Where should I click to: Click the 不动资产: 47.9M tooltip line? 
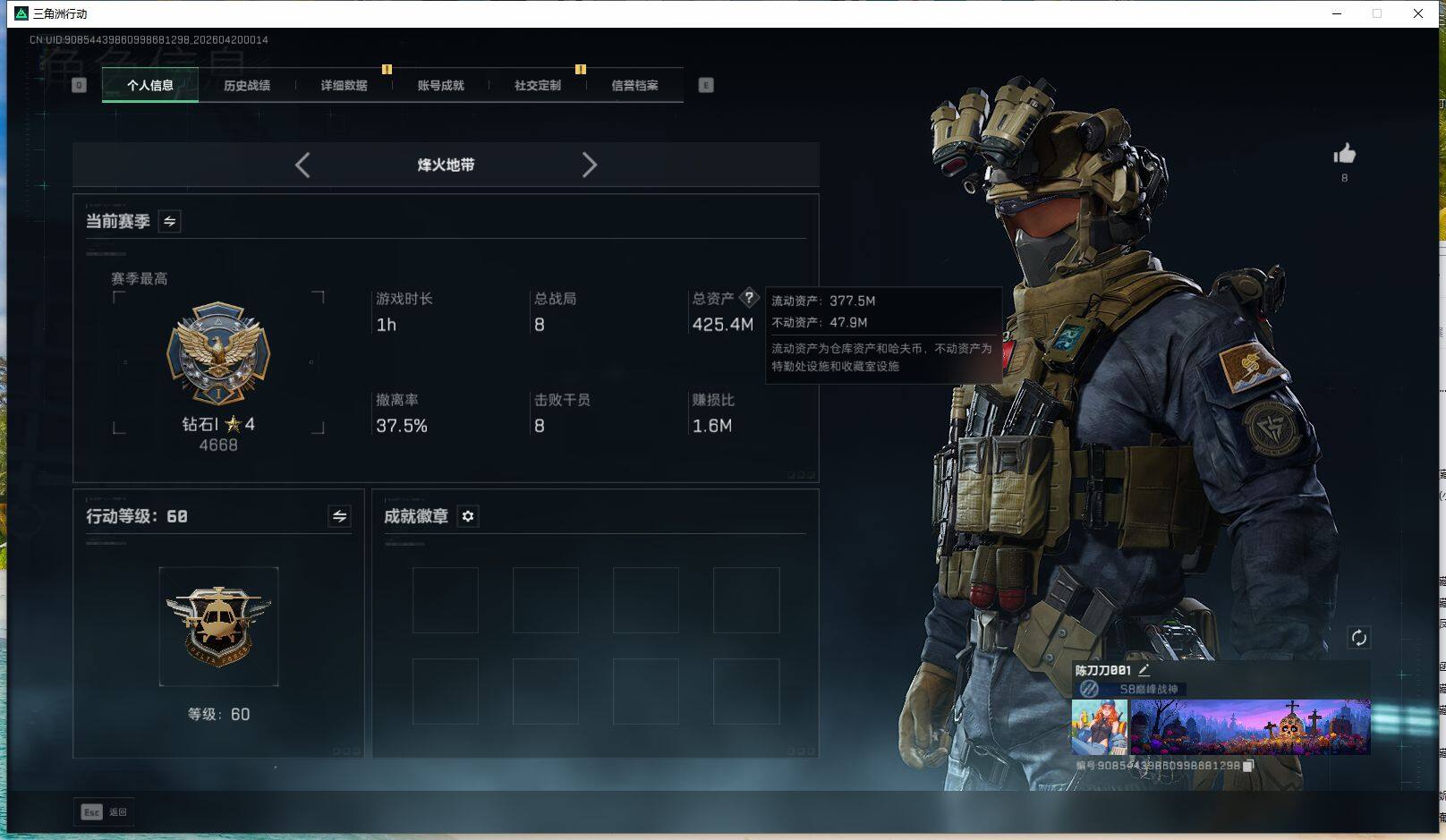pos(820,322)
